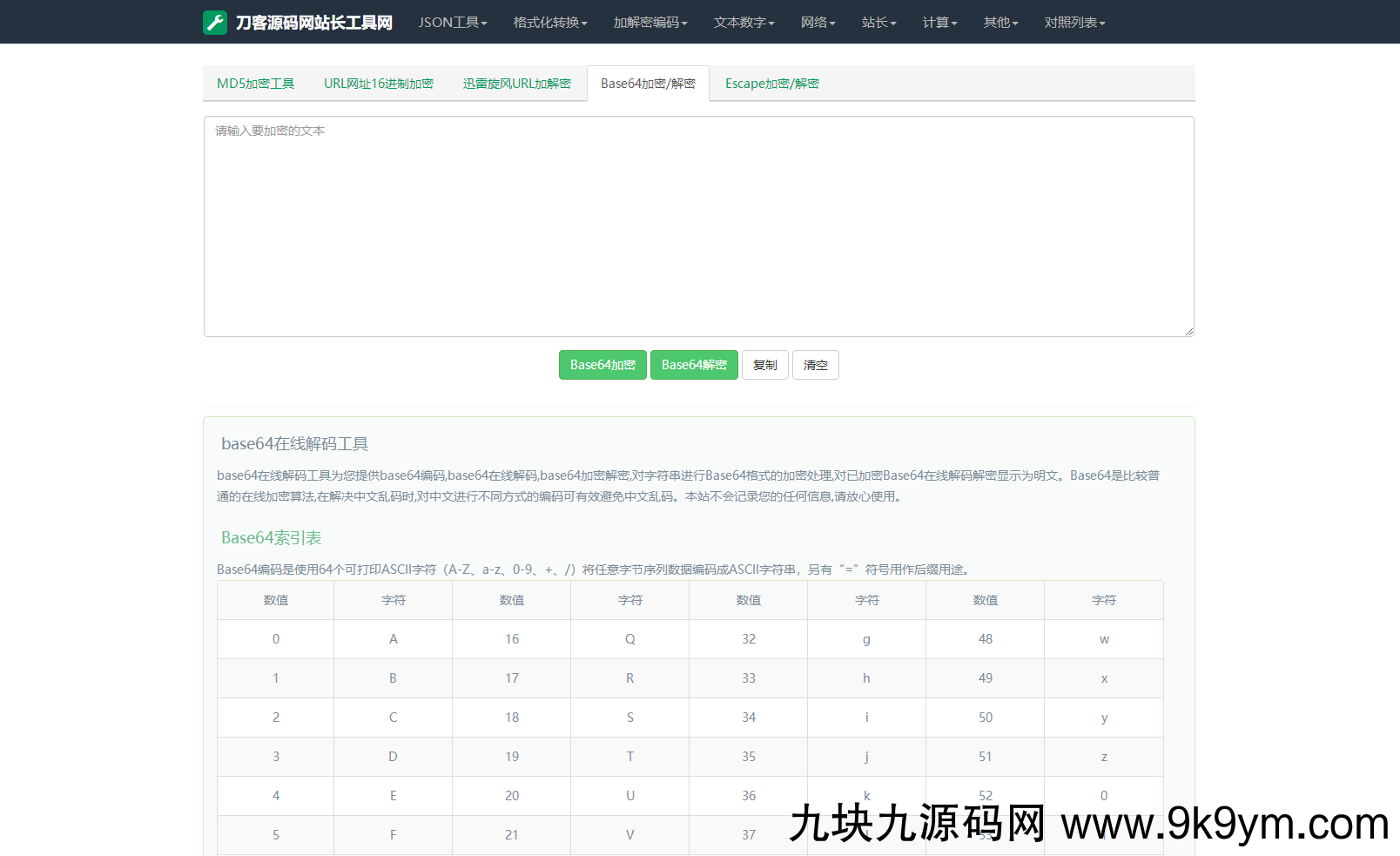Screen dimensions: 1400x856
Task: Switch to the MD5加密工具 tab
Action: pyautogui.click(x=255, y=84)
